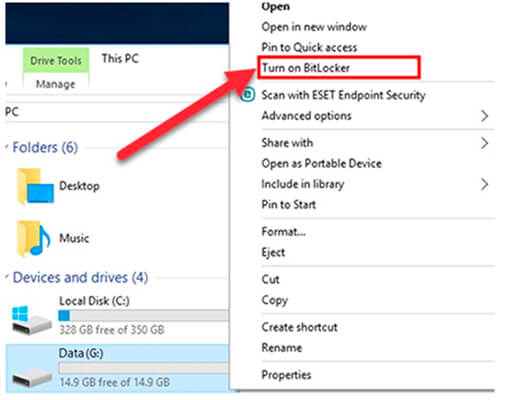Click the Local Disk (C:) usage bar
Viewport: 513px width, 400px height.
pyautogui.click(x=143, y=315)
